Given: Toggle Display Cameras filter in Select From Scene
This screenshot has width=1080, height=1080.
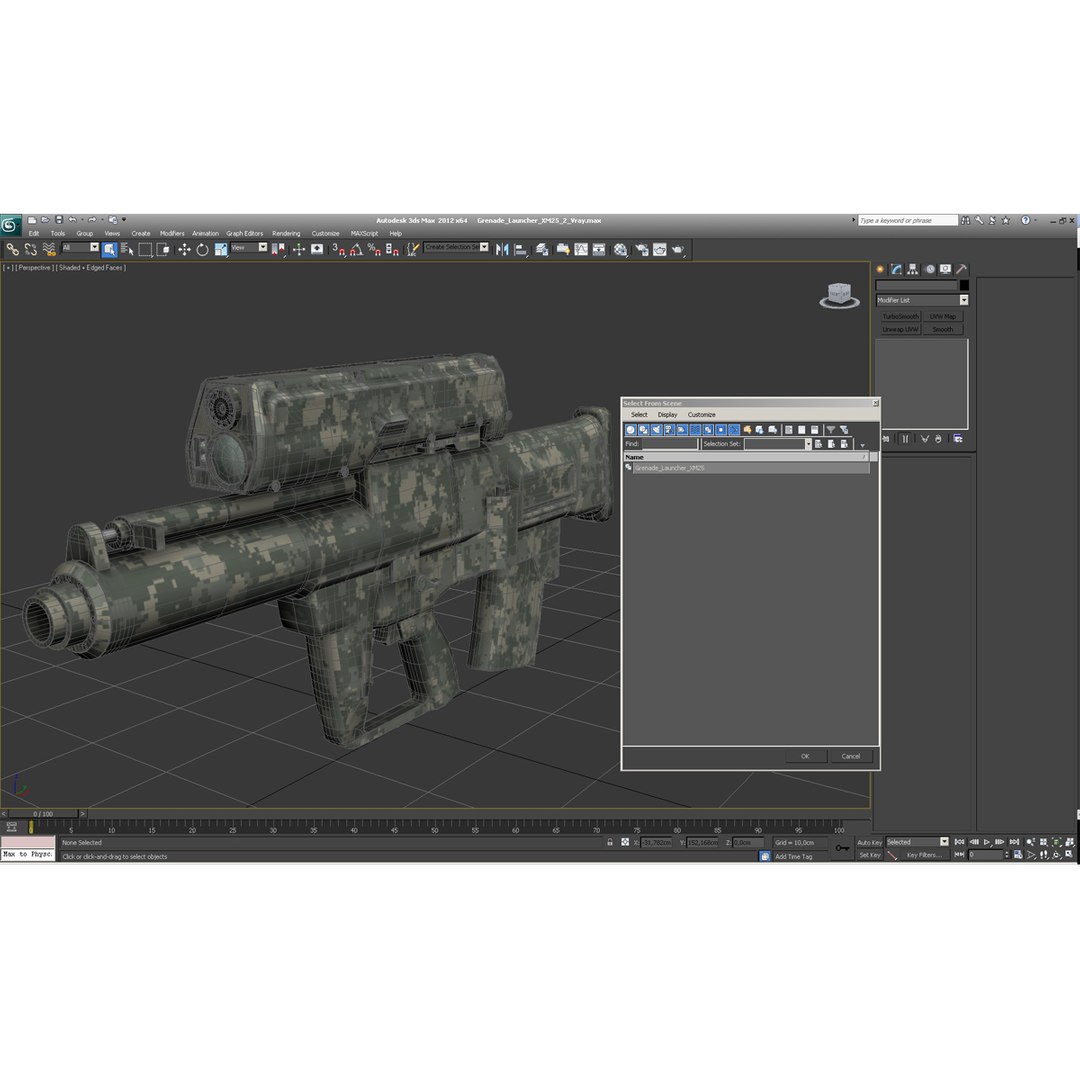Looking at the screenshot, I should 669,430.
